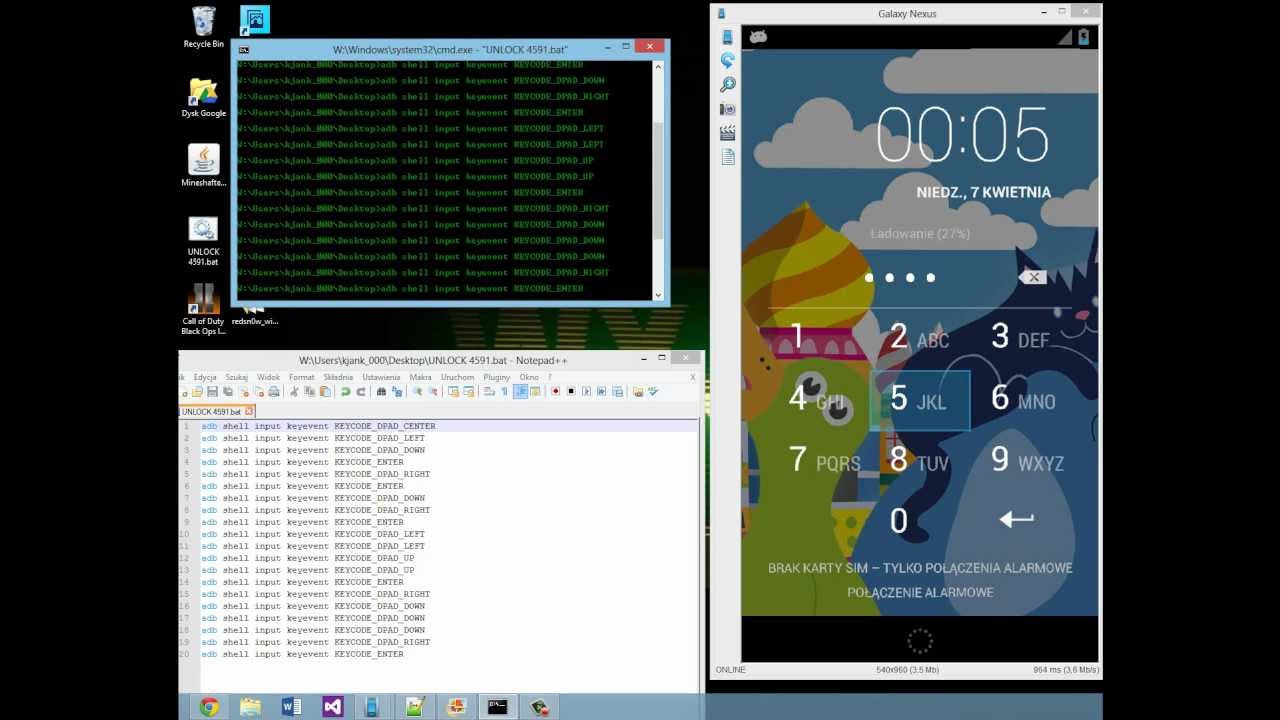
Task: Click the Playback Macro button in Notepad++
Action: 586,391
